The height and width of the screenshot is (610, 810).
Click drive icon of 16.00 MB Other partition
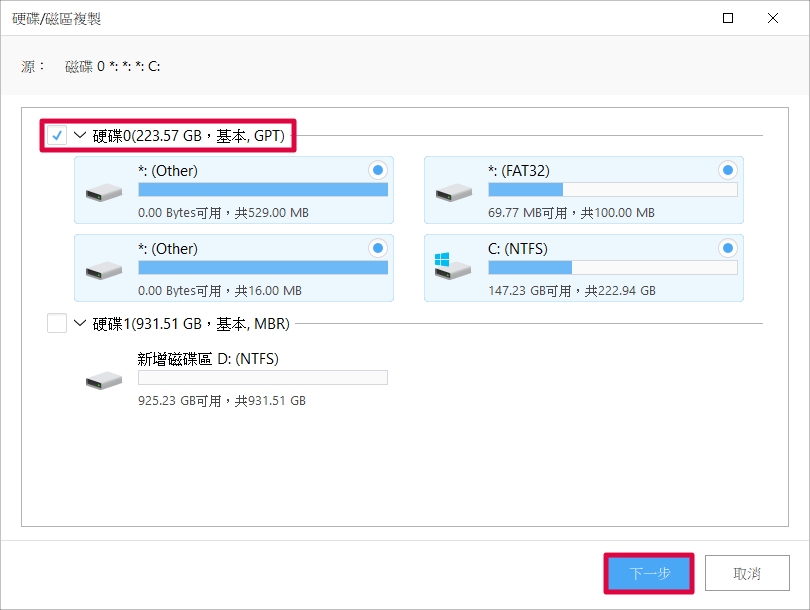point(104,271)
